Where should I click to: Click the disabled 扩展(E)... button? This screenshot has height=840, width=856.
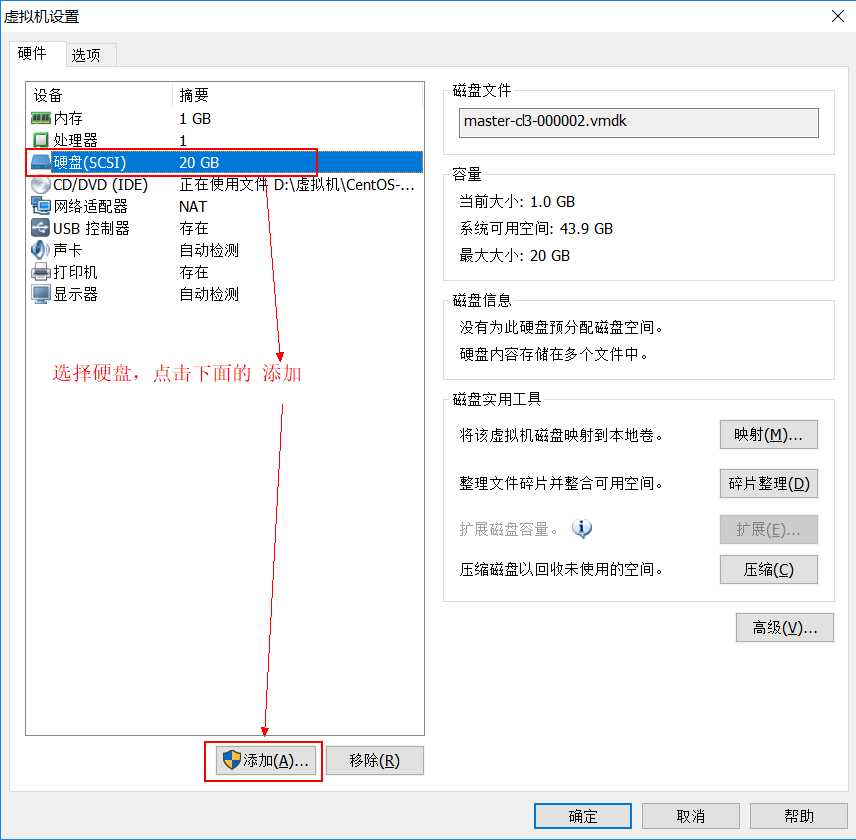769,529
